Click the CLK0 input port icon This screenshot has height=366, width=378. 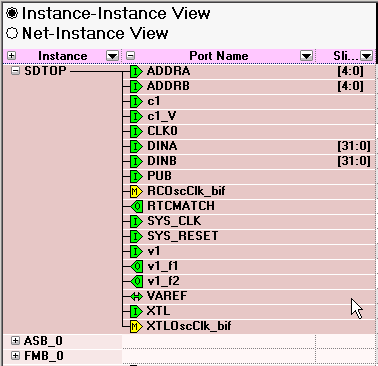click(136, 131)
